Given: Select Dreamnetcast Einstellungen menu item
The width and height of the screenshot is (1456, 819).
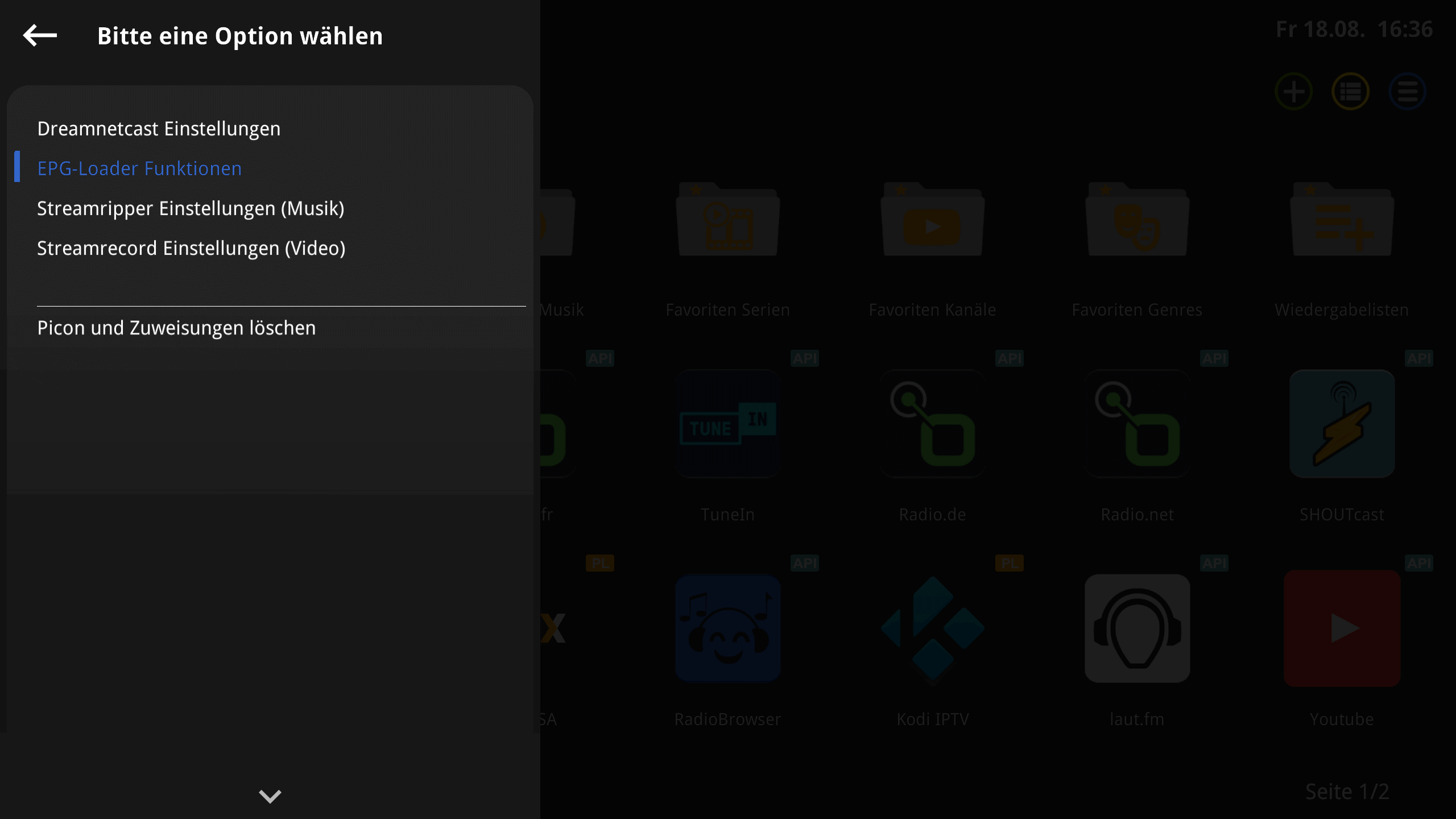Looking at the screenshot, I should pos(158,128).
